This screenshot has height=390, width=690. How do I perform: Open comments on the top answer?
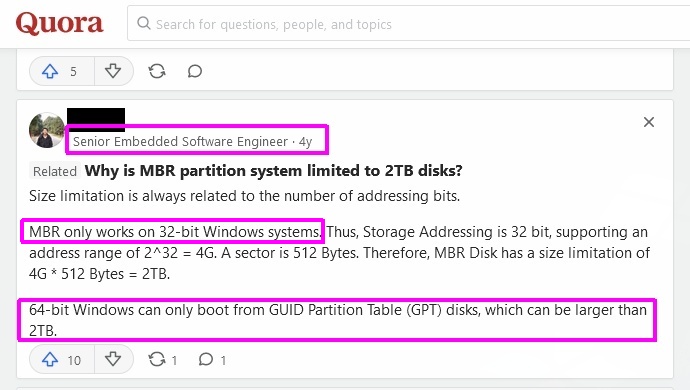[x=195, y=71]
